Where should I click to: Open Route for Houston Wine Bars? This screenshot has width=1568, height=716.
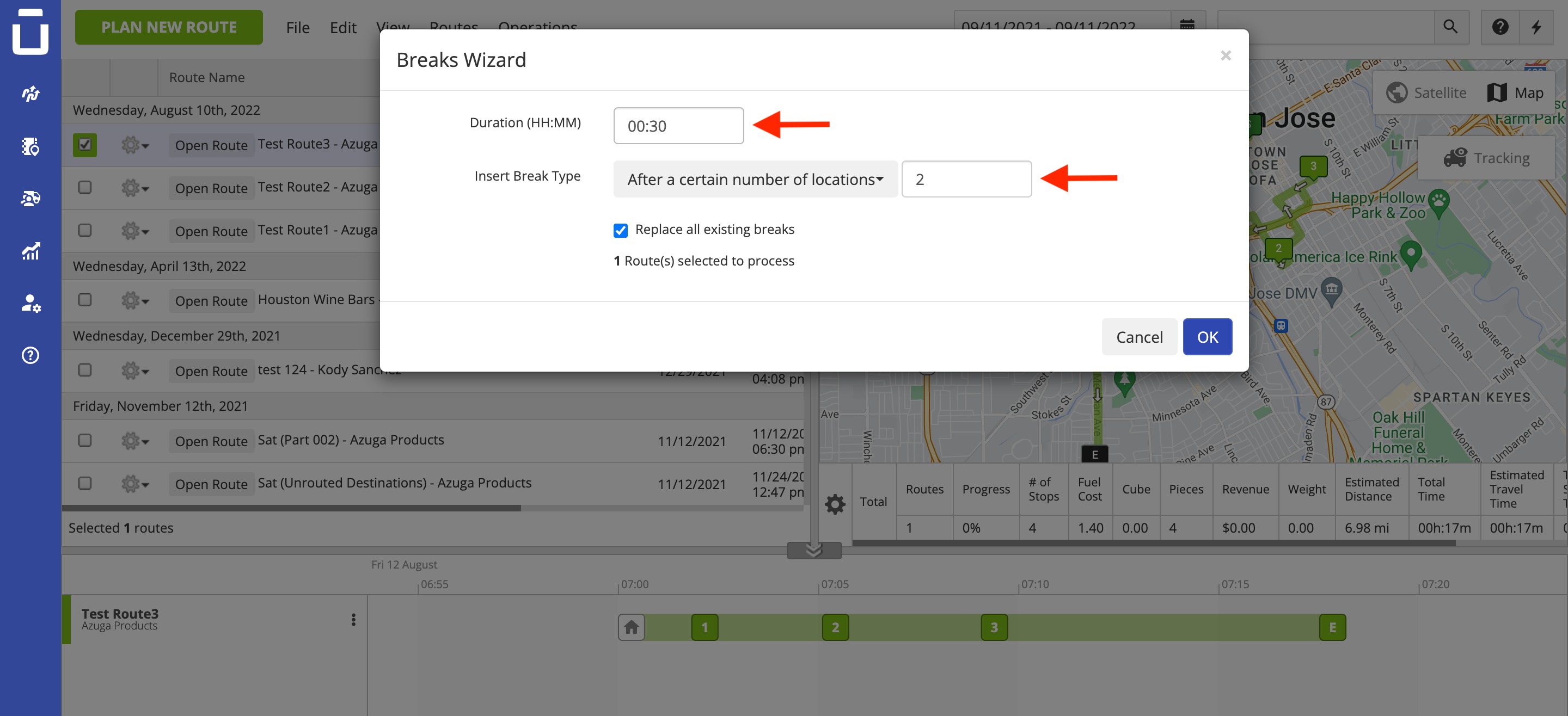point(211,300)
